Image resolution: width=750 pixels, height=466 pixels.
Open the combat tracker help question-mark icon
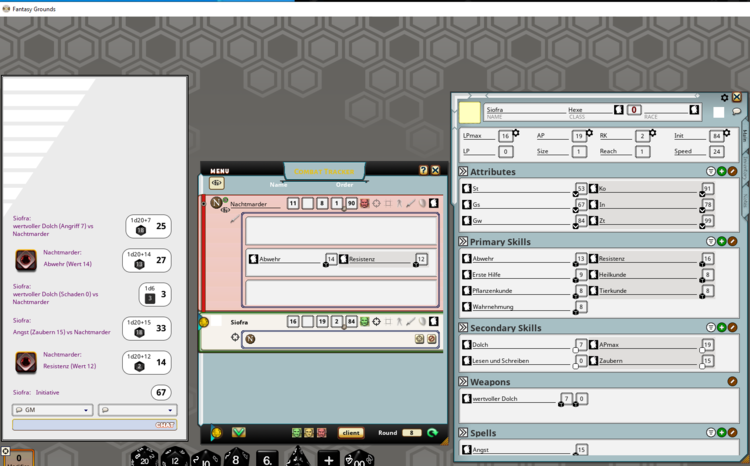pos(424,170)
